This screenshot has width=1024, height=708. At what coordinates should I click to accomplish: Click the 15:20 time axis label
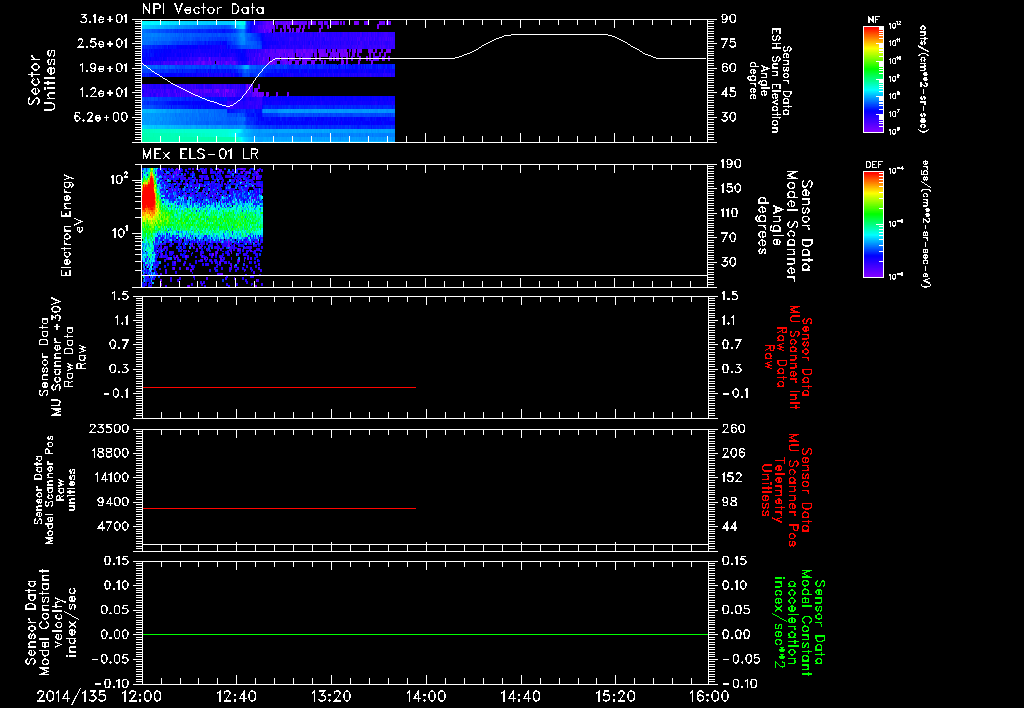click(615, 696)
